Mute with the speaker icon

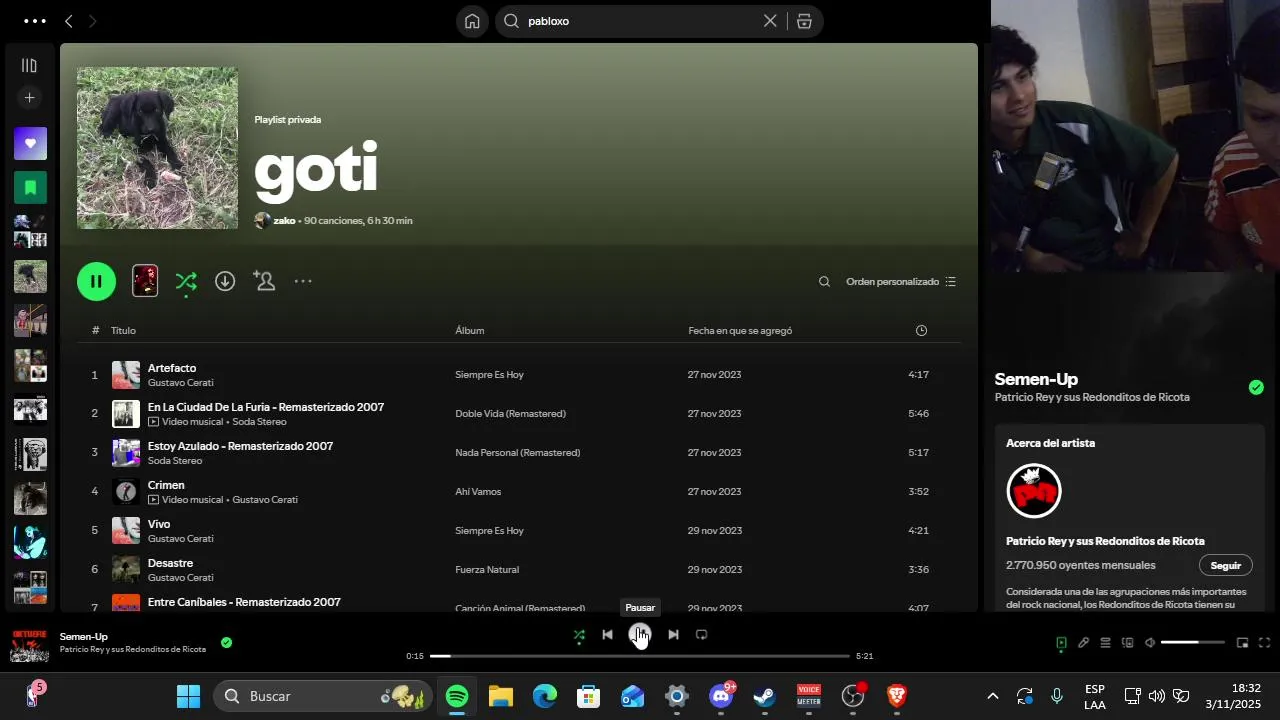point(1150,643)
